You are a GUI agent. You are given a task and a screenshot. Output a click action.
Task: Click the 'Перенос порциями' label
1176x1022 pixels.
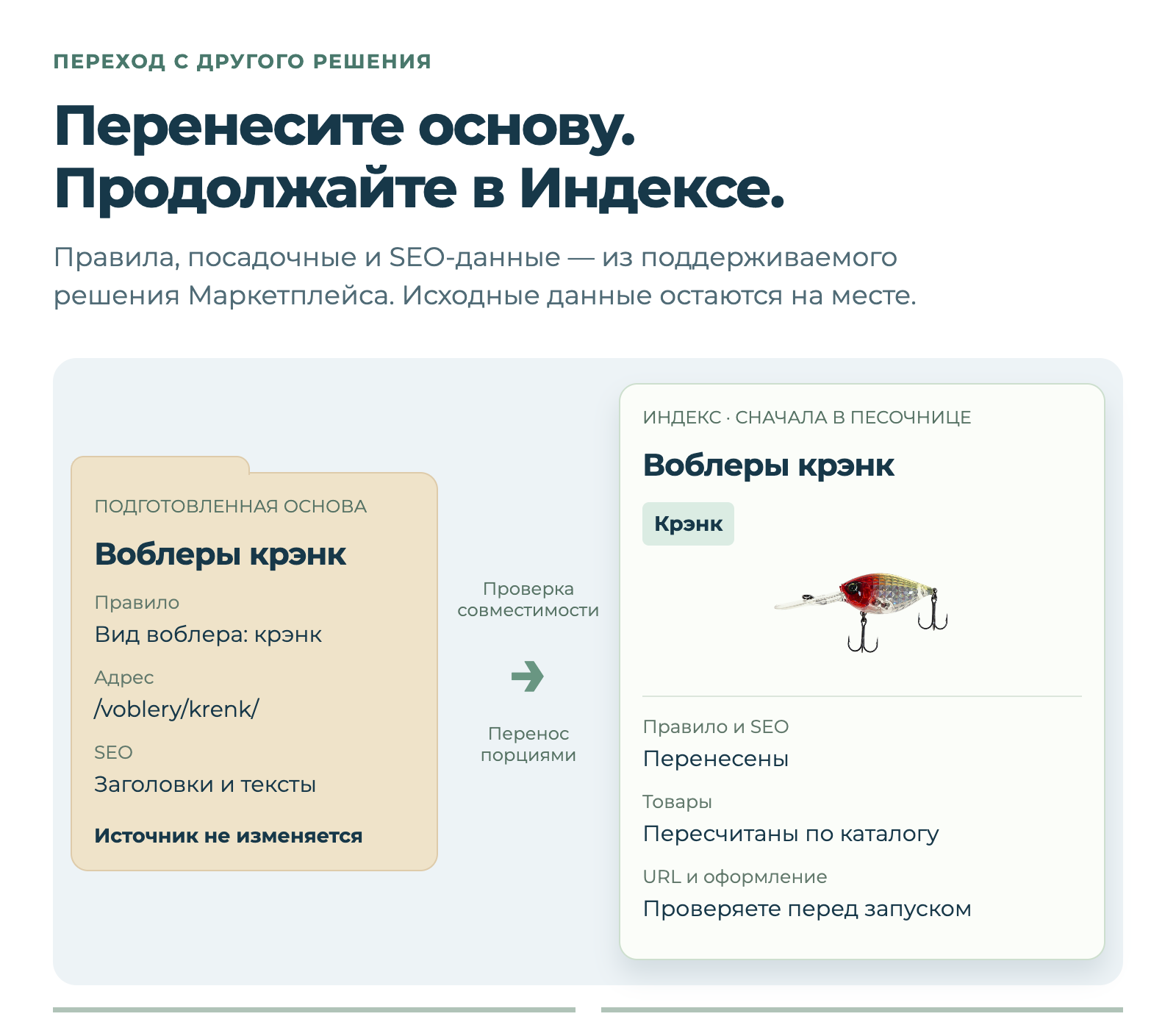pos(528,744)
